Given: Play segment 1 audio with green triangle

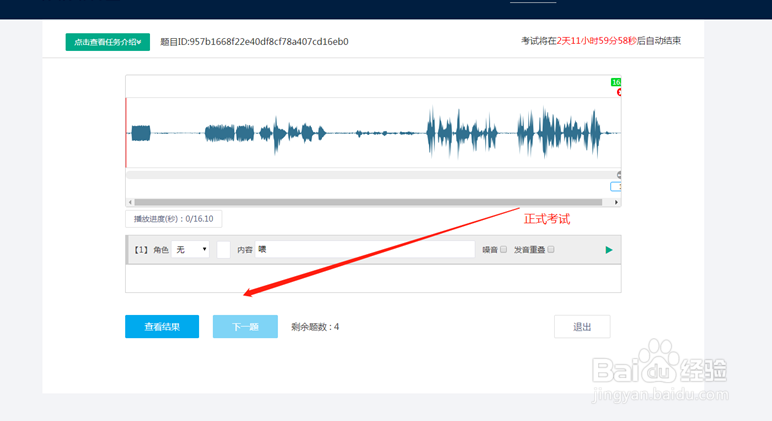Looking at the screenshot, I should 609,250.
